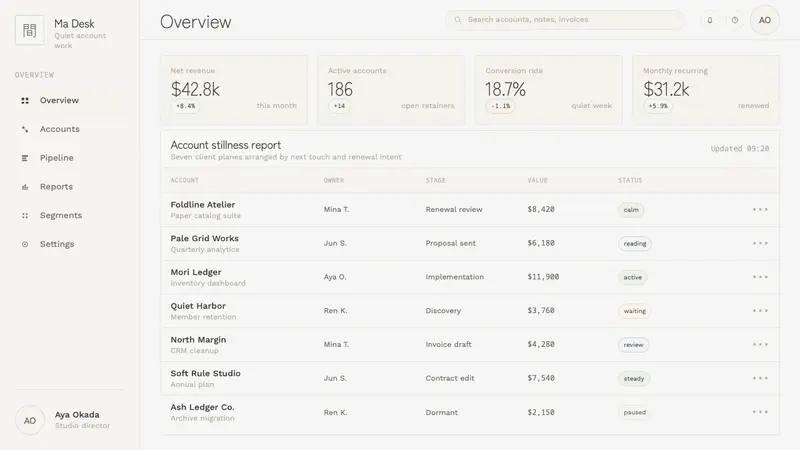
Task: Click the Net revenue card
Action: [x=234, y=90]
